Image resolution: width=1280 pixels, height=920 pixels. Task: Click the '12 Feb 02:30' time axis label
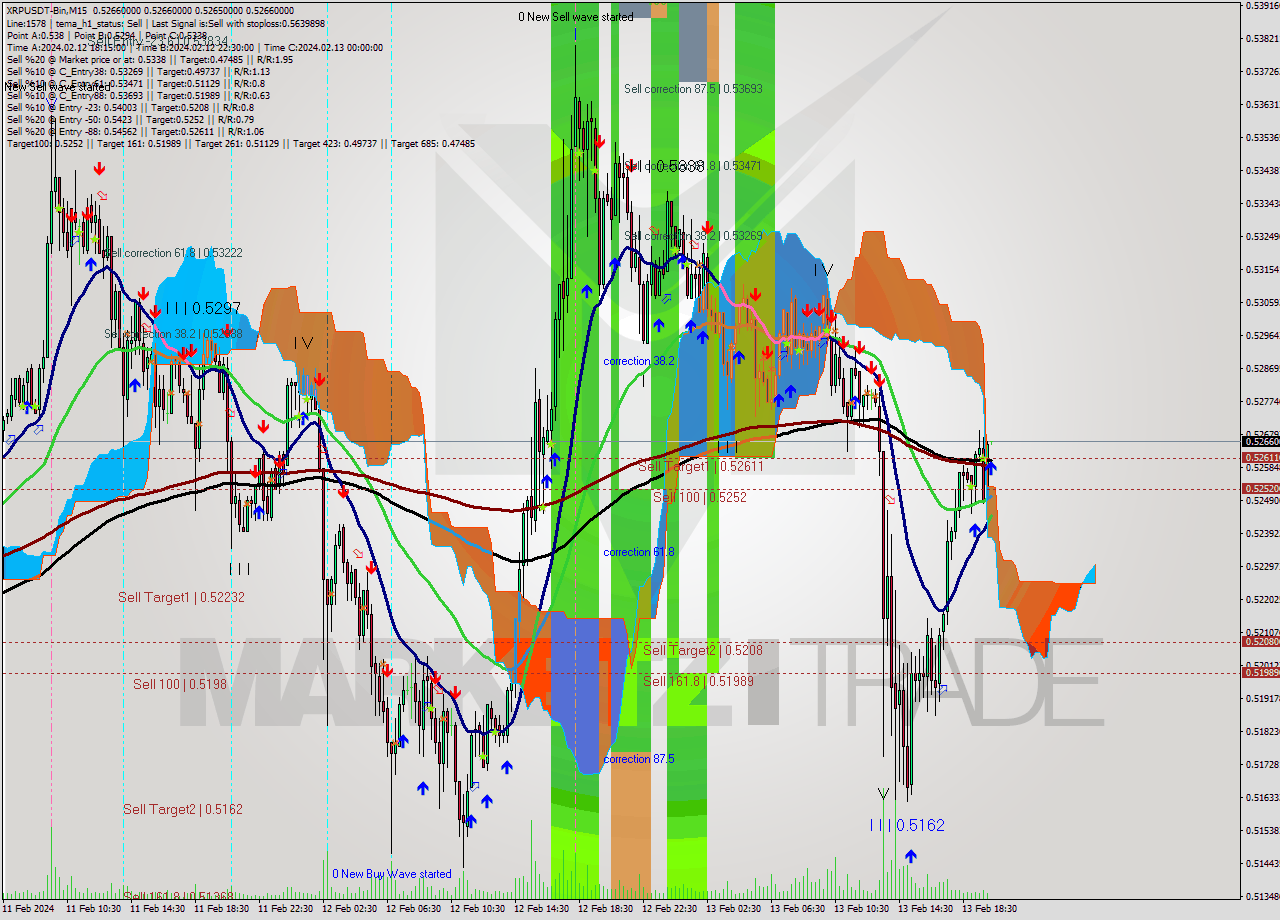(349, 909)
